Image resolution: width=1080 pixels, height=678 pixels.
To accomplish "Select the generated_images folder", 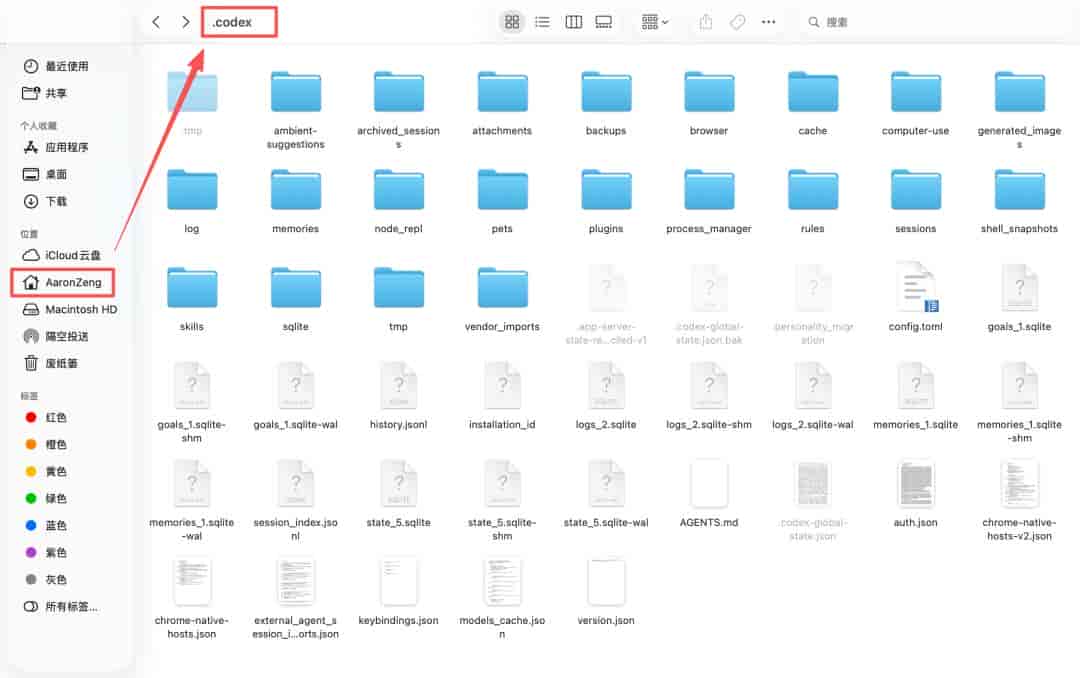I will pyautogui.click(x=1019, y=109).
